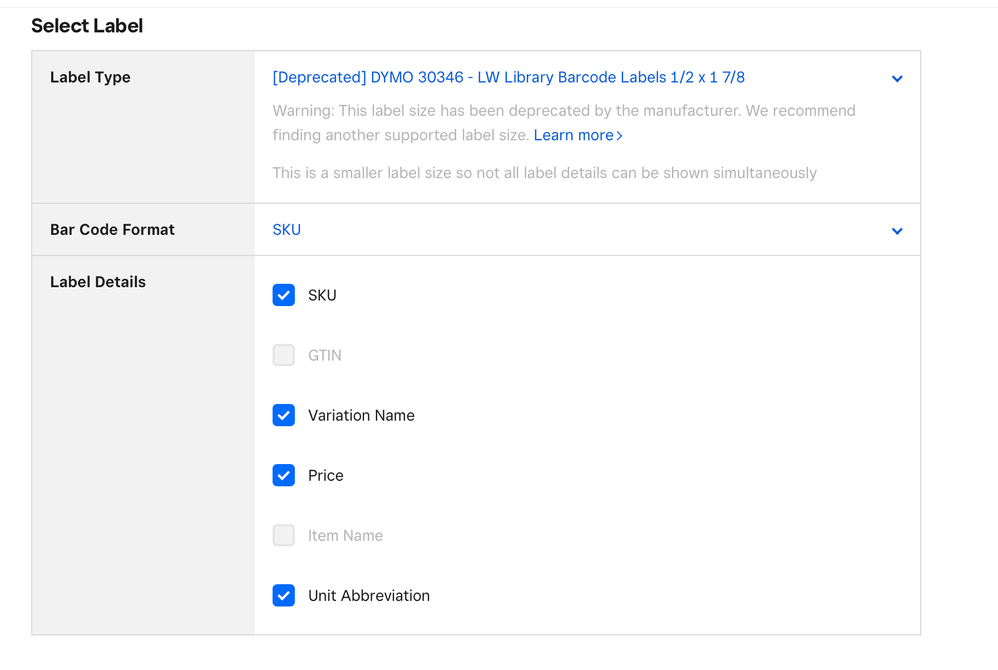
Task: Click the disabled GTIN checkbox box
Action: coord(284,355)
